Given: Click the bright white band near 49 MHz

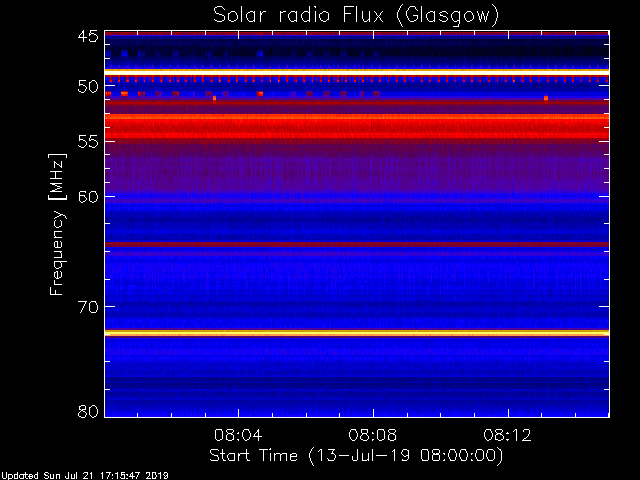Looking at the screenshot, I should tap(357, 72).
